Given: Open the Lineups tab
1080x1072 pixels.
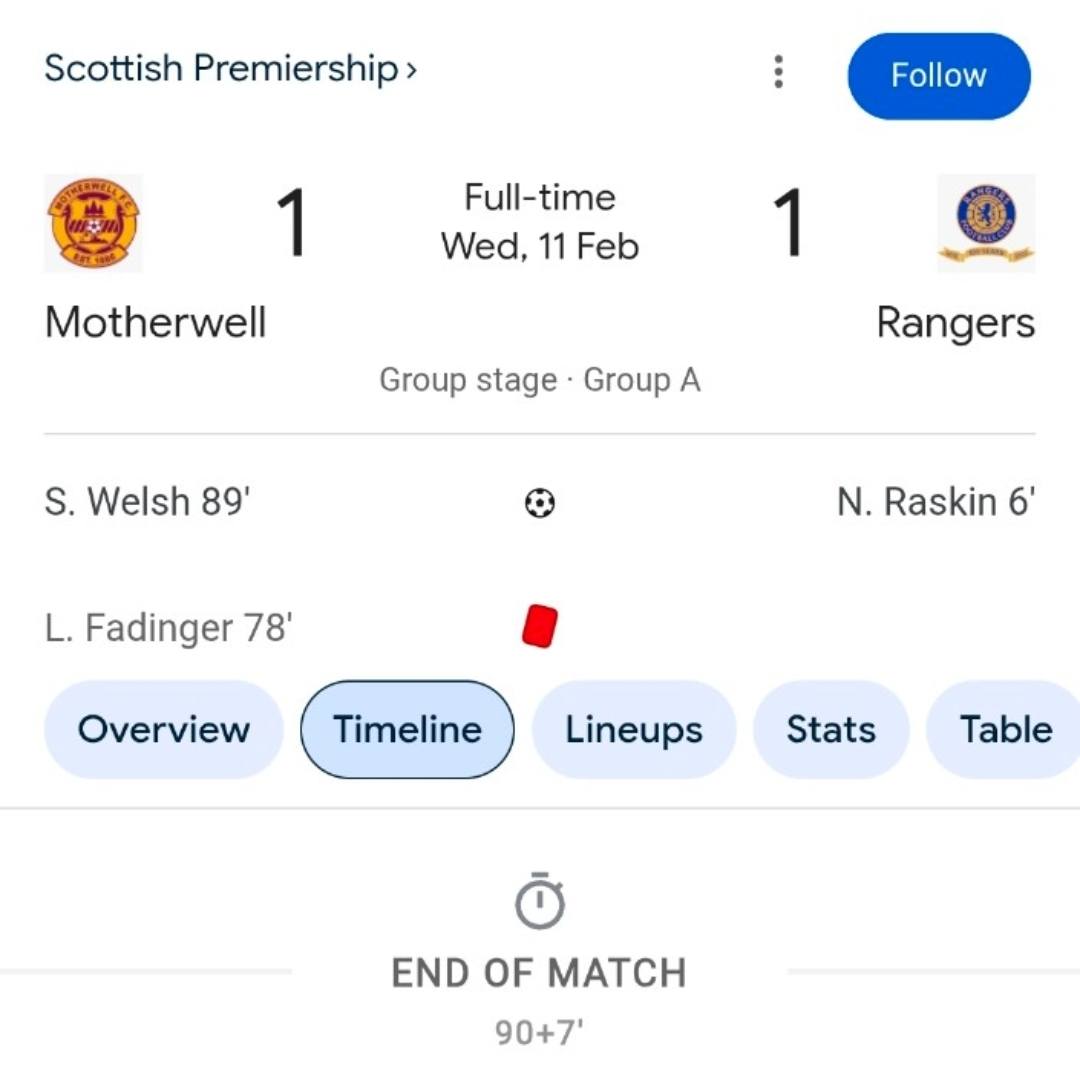Looking at the screenshot, I should [634, 730].
